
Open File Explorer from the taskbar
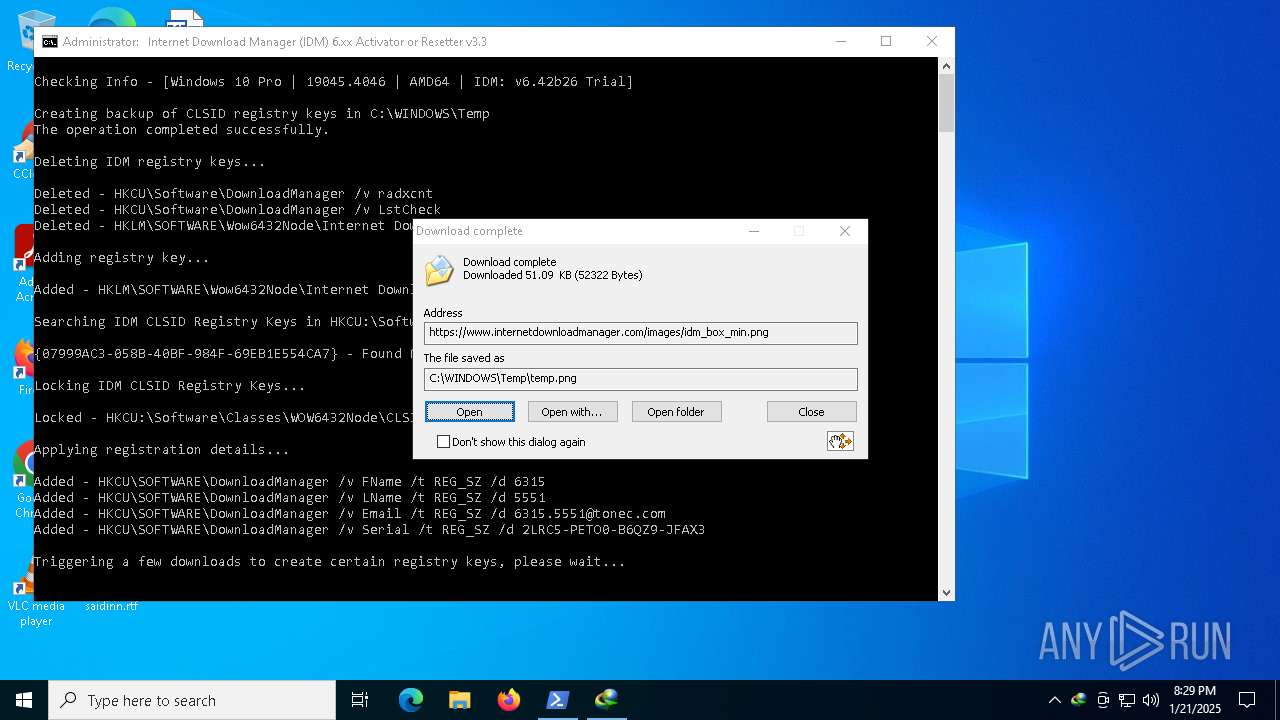click(x=459, y=700)
